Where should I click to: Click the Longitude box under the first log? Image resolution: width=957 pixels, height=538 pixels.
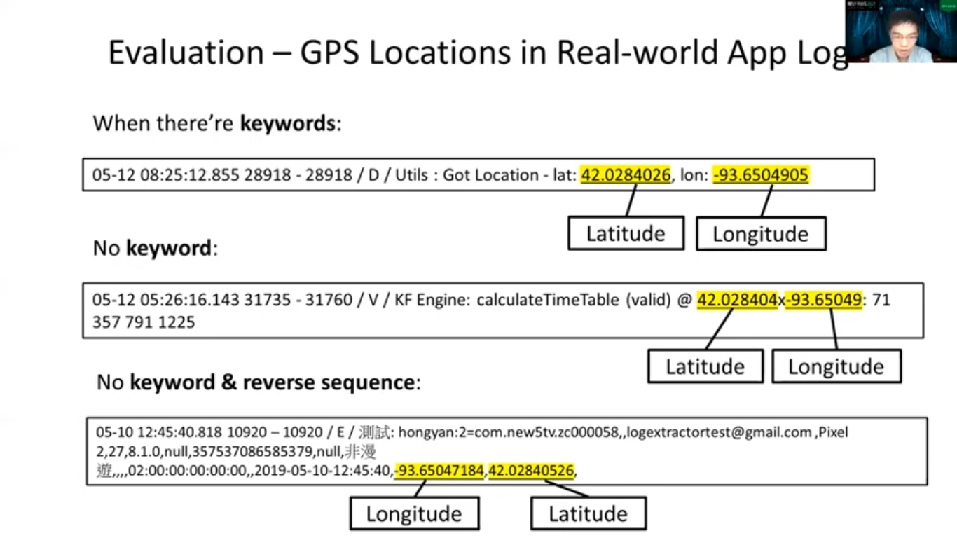[761, 233]
